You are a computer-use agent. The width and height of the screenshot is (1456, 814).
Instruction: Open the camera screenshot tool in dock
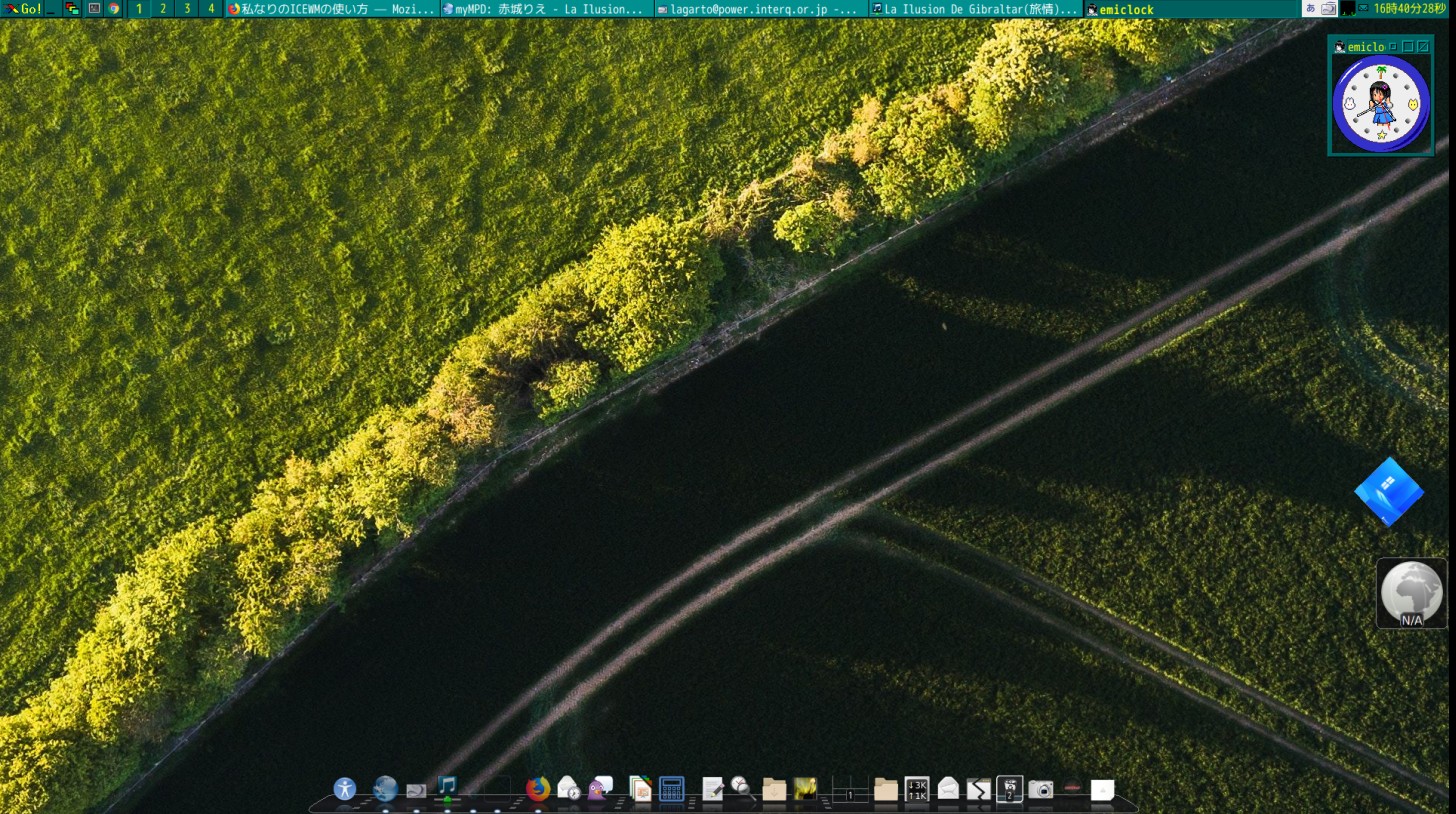(x=1041, y=790)
